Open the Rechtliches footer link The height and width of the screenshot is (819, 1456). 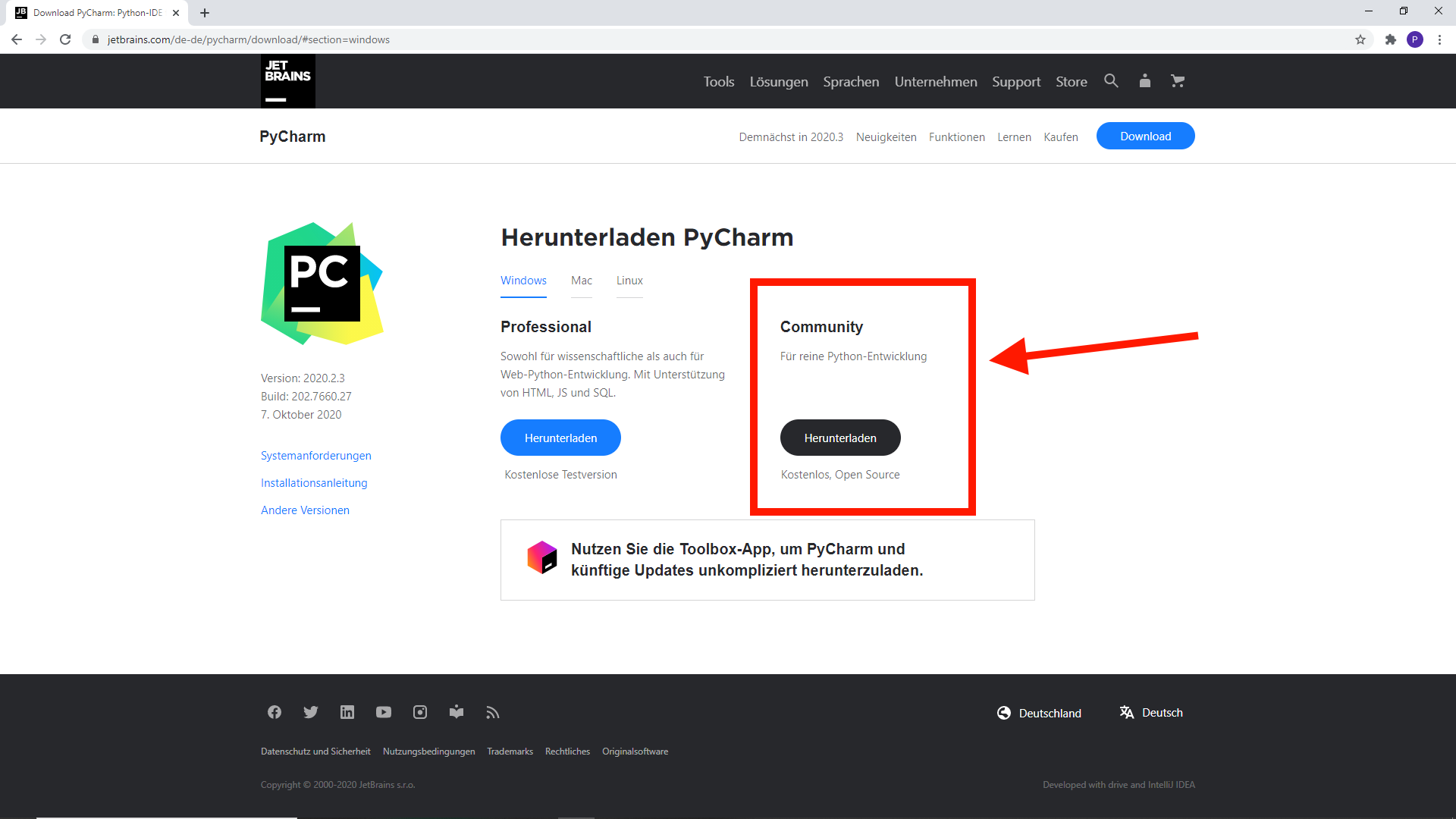[x=567, y=752]
